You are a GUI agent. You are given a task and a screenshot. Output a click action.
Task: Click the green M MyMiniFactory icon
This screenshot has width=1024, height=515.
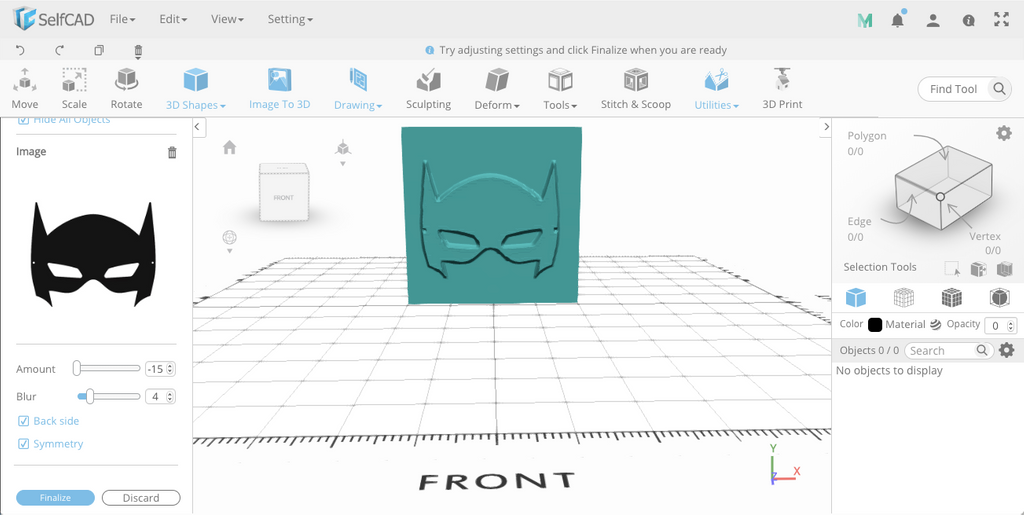(865, 20)
